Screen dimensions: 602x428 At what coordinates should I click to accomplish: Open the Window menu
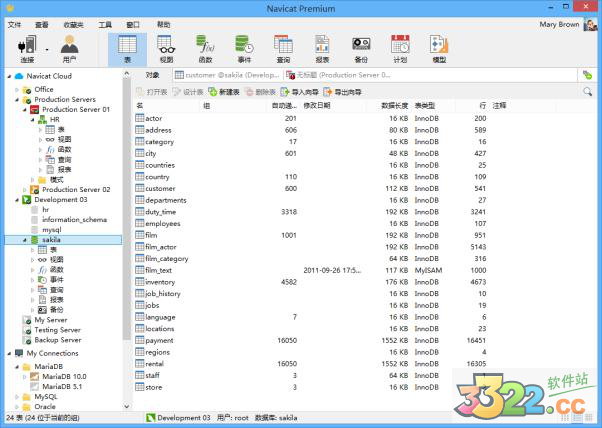click(x=133, y=25)
